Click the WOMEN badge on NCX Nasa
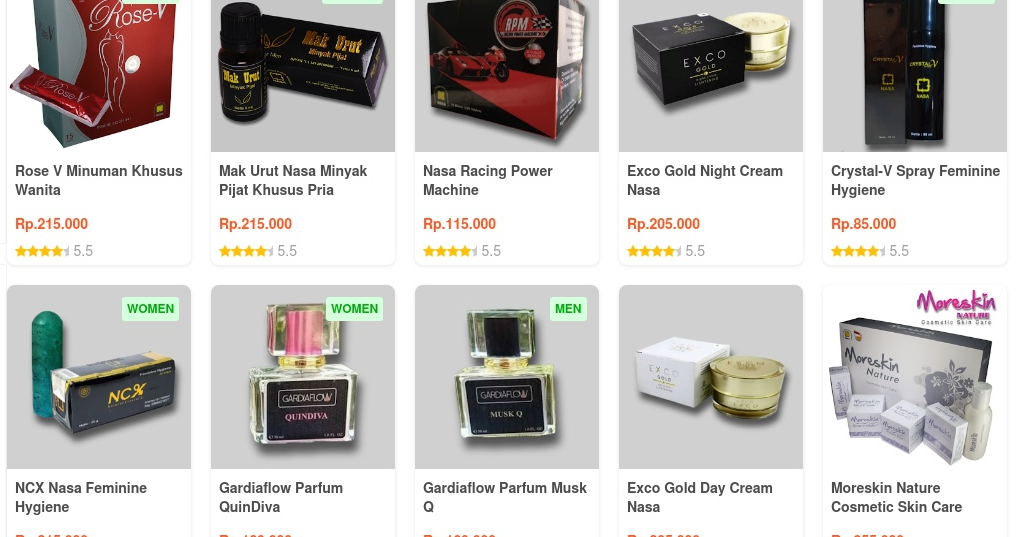1021x537 pixels. pyautogui.click(x=150, y=309)
